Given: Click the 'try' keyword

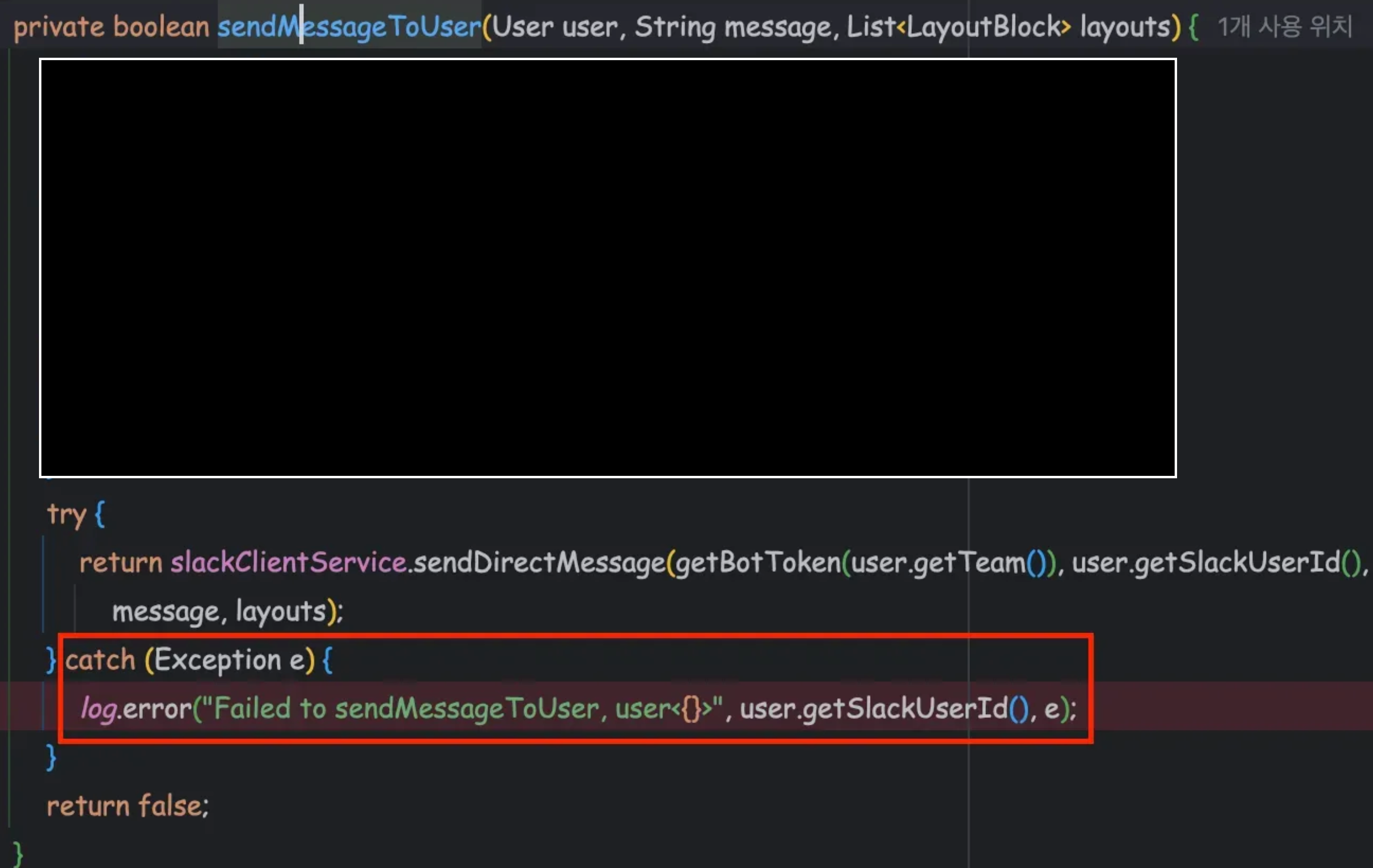Looking at the screenshot, I should (66, 515).
